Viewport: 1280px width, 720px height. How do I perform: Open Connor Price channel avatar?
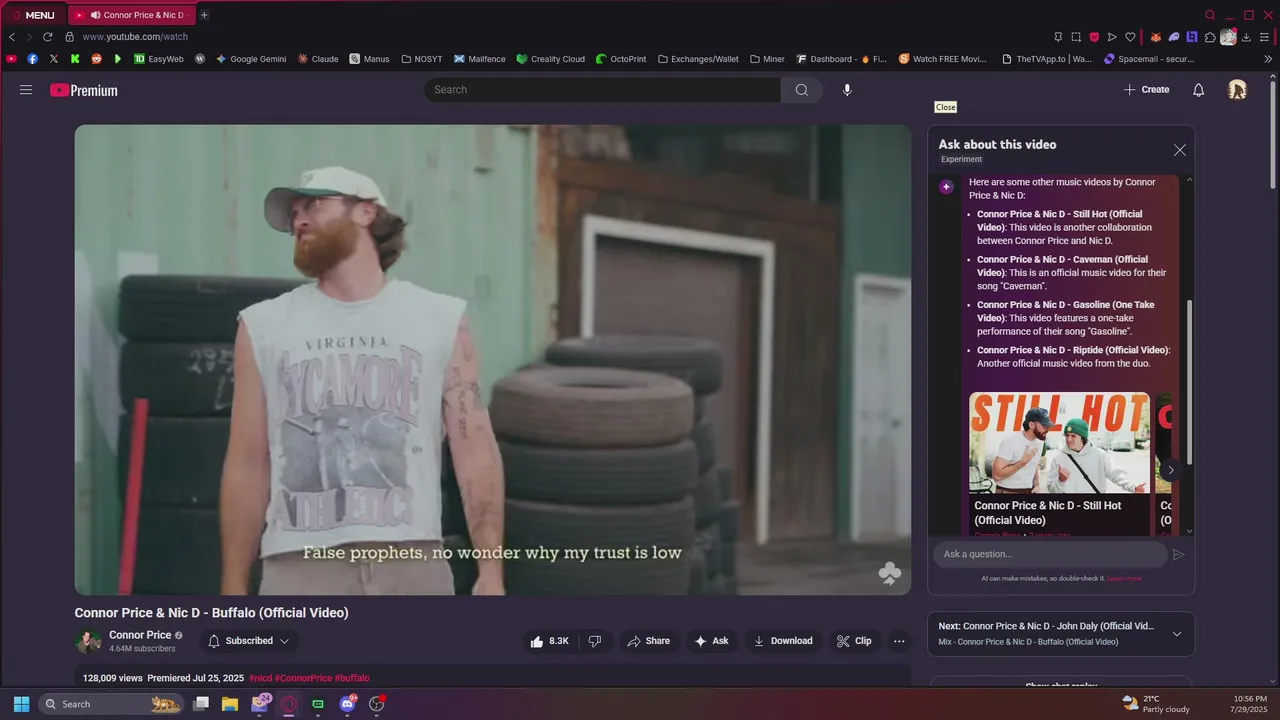click(x=88, y=641)
